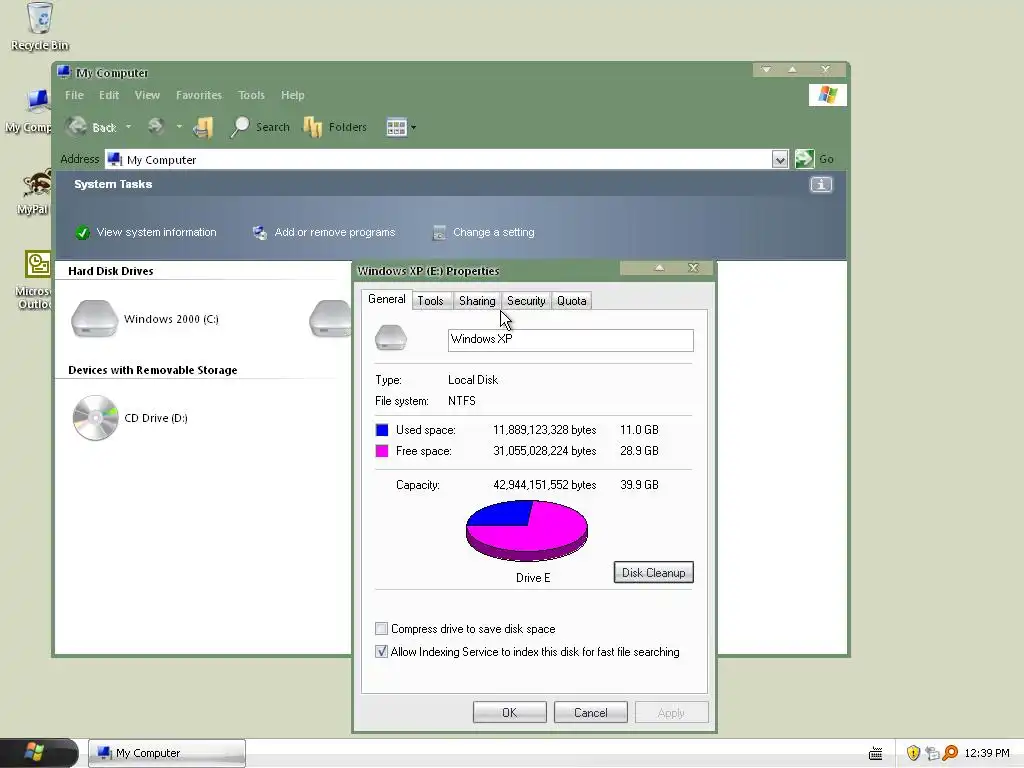
Task: Select the MyPal browser desktop icon
Action: click(34, 193)
